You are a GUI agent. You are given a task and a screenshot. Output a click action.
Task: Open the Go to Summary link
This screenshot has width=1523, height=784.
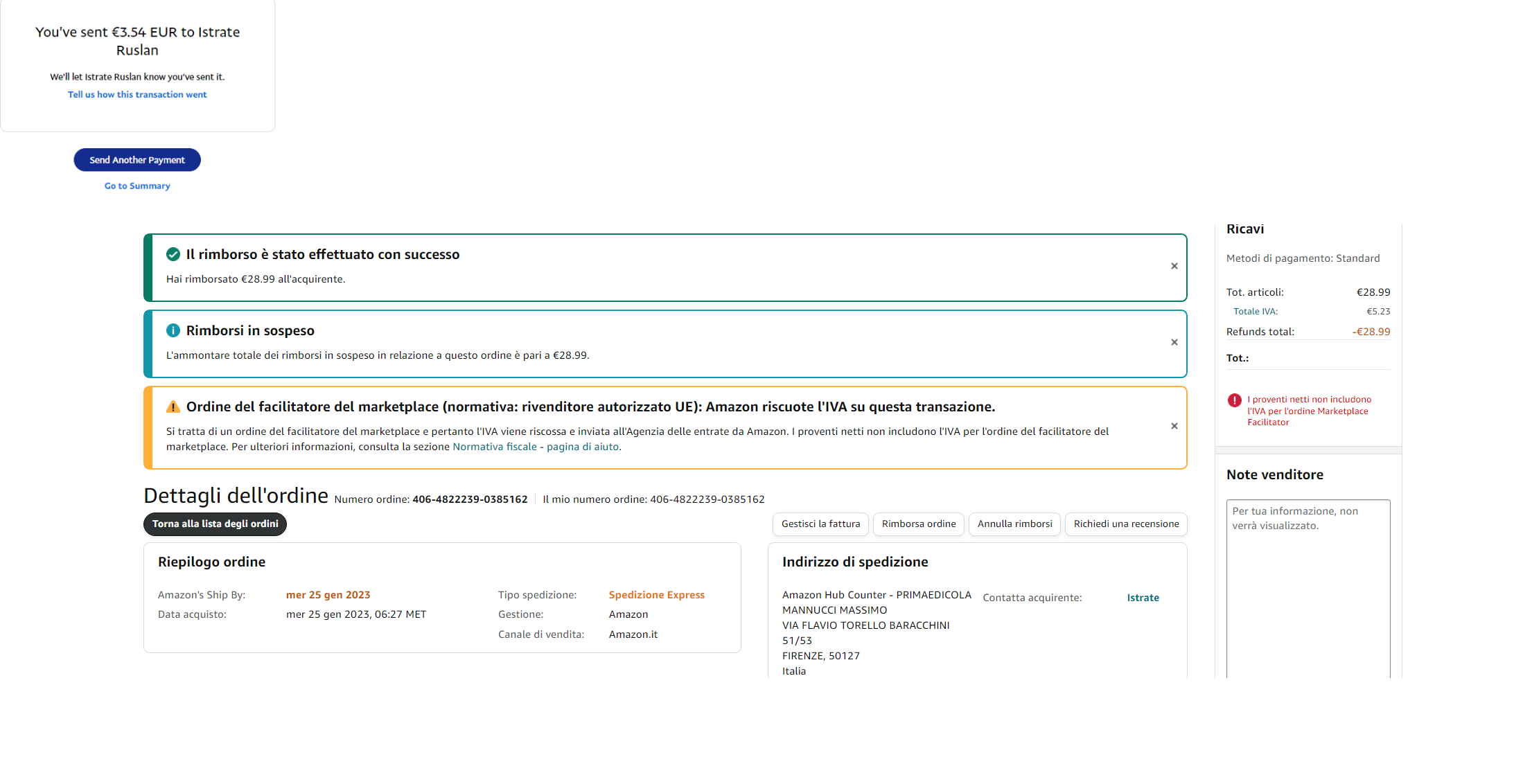(x=137, y=186)
